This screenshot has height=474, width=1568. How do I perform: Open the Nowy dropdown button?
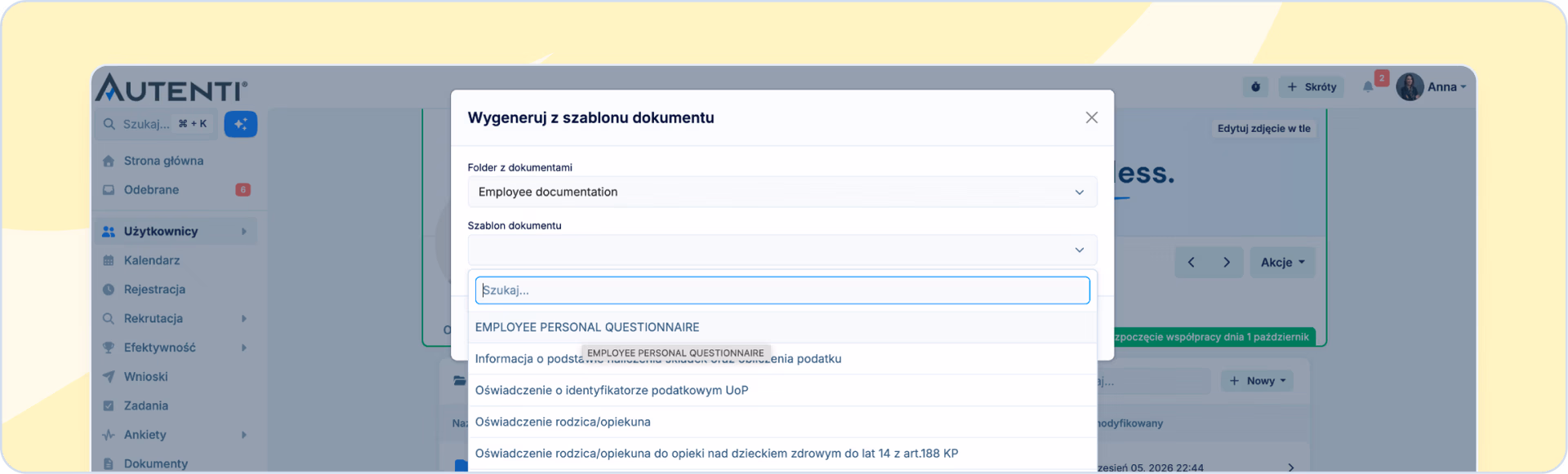click(1257, 381)
